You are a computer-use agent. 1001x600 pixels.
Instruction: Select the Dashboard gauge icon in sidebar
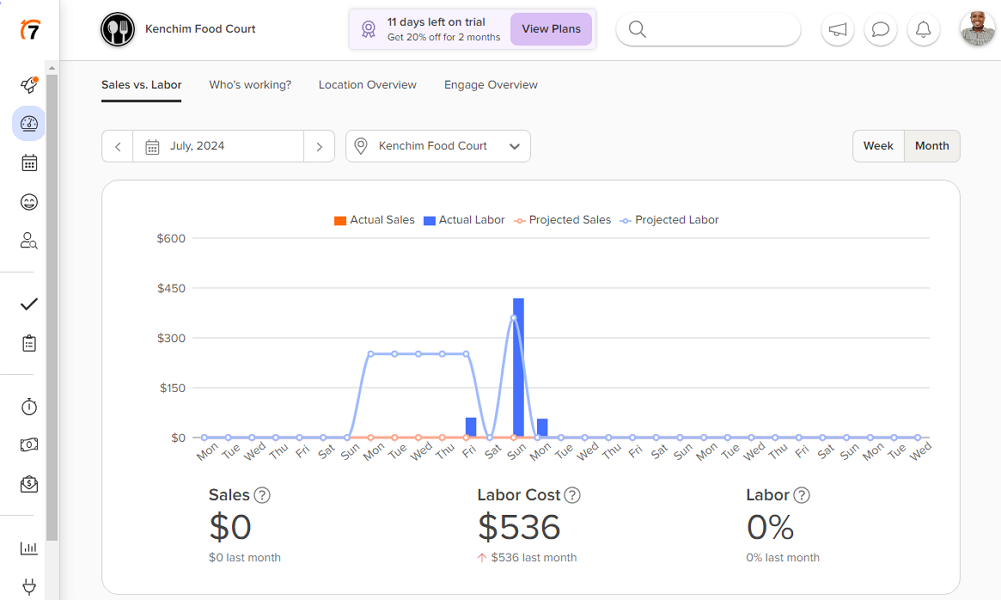point(29,123)
